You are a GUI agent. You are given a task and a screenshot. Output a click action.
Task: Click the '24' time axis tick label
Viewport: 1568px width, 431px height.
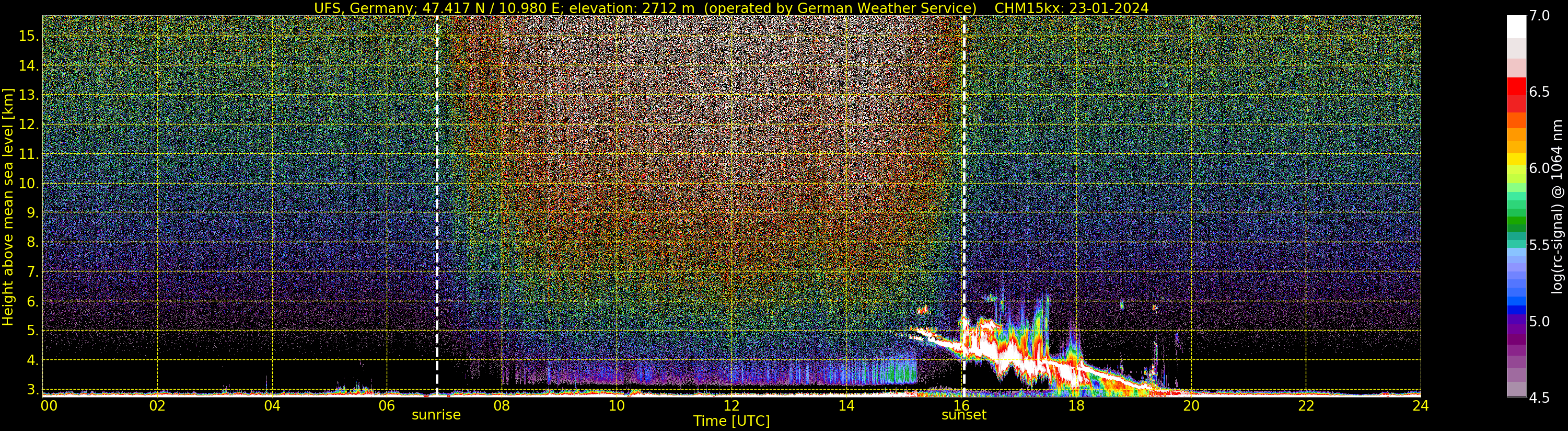(1420, 405)
